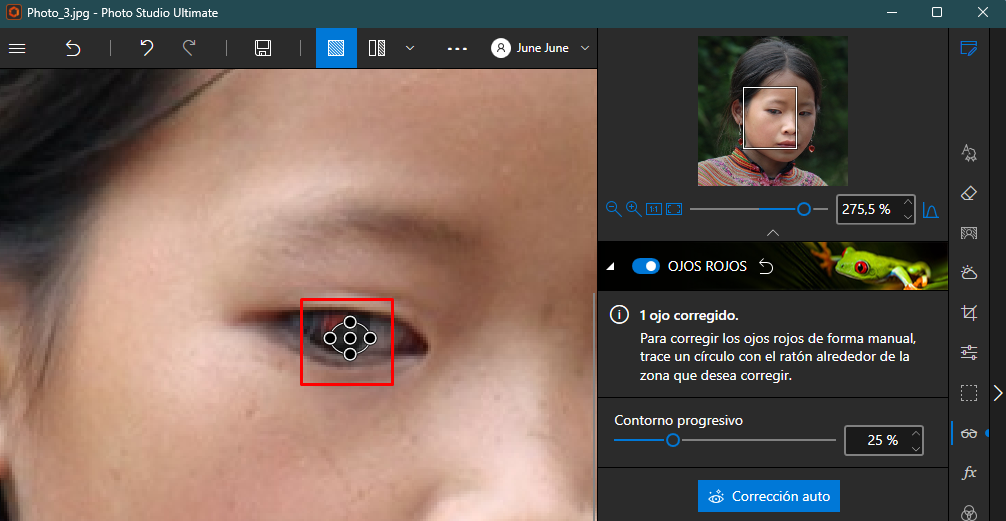The width and height of the screenshot is (1006, 521).
Task: Increase Contorno progresivo with the up arrow
Action: [916, 433]
